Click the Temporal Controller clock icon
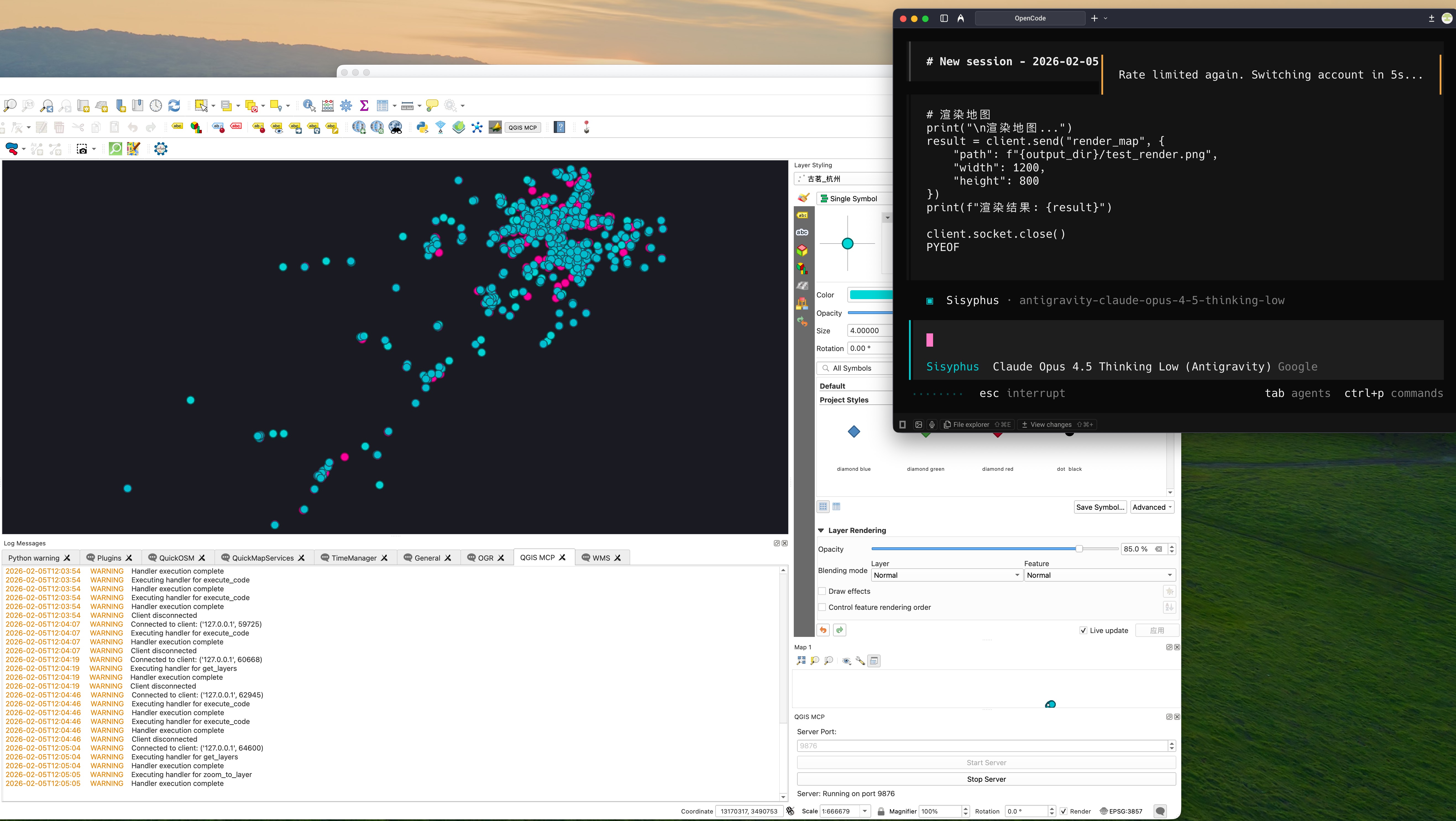1456x821 pixels. coord(156,105)
